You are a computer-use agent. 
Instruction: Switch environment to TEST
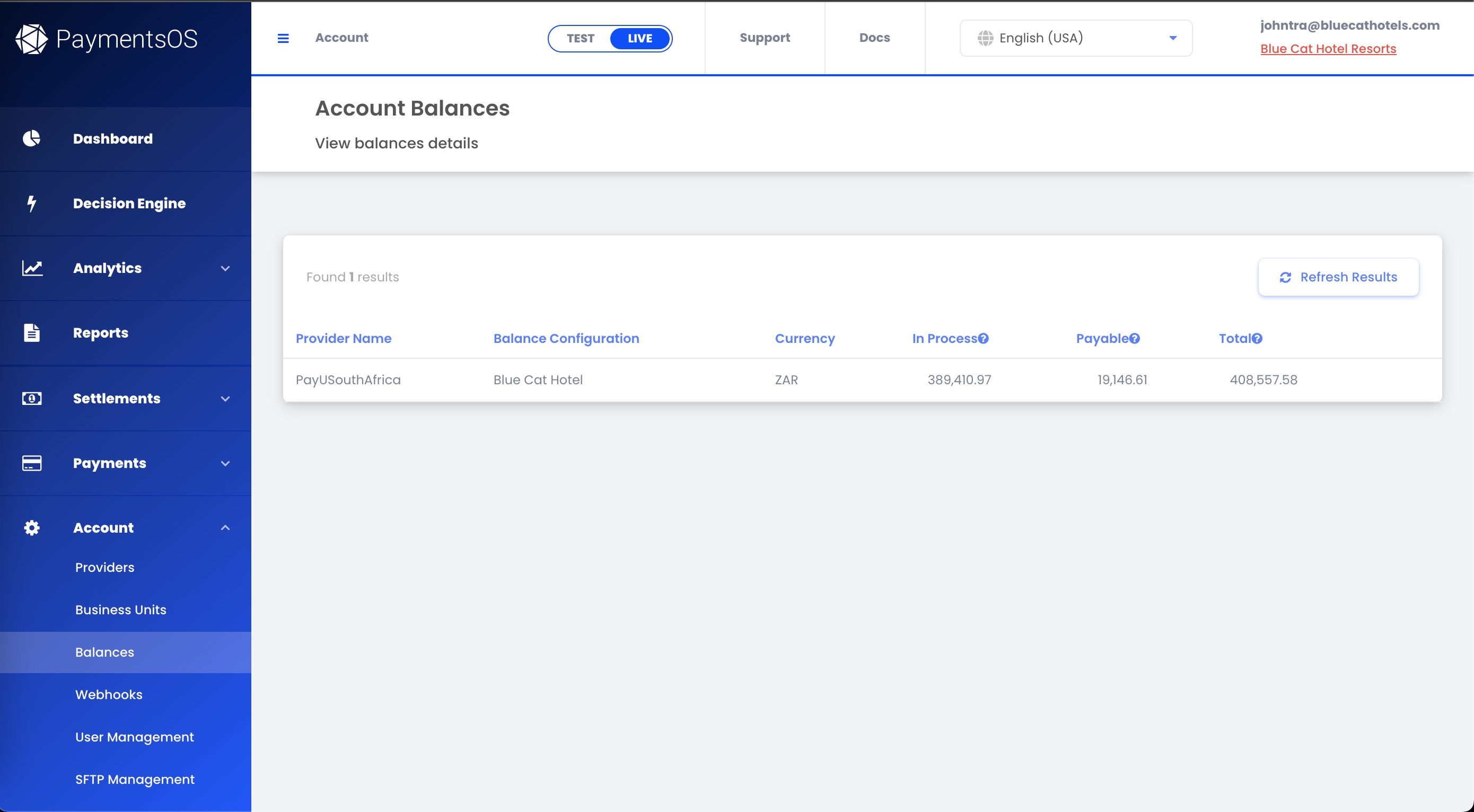point(580,38)
